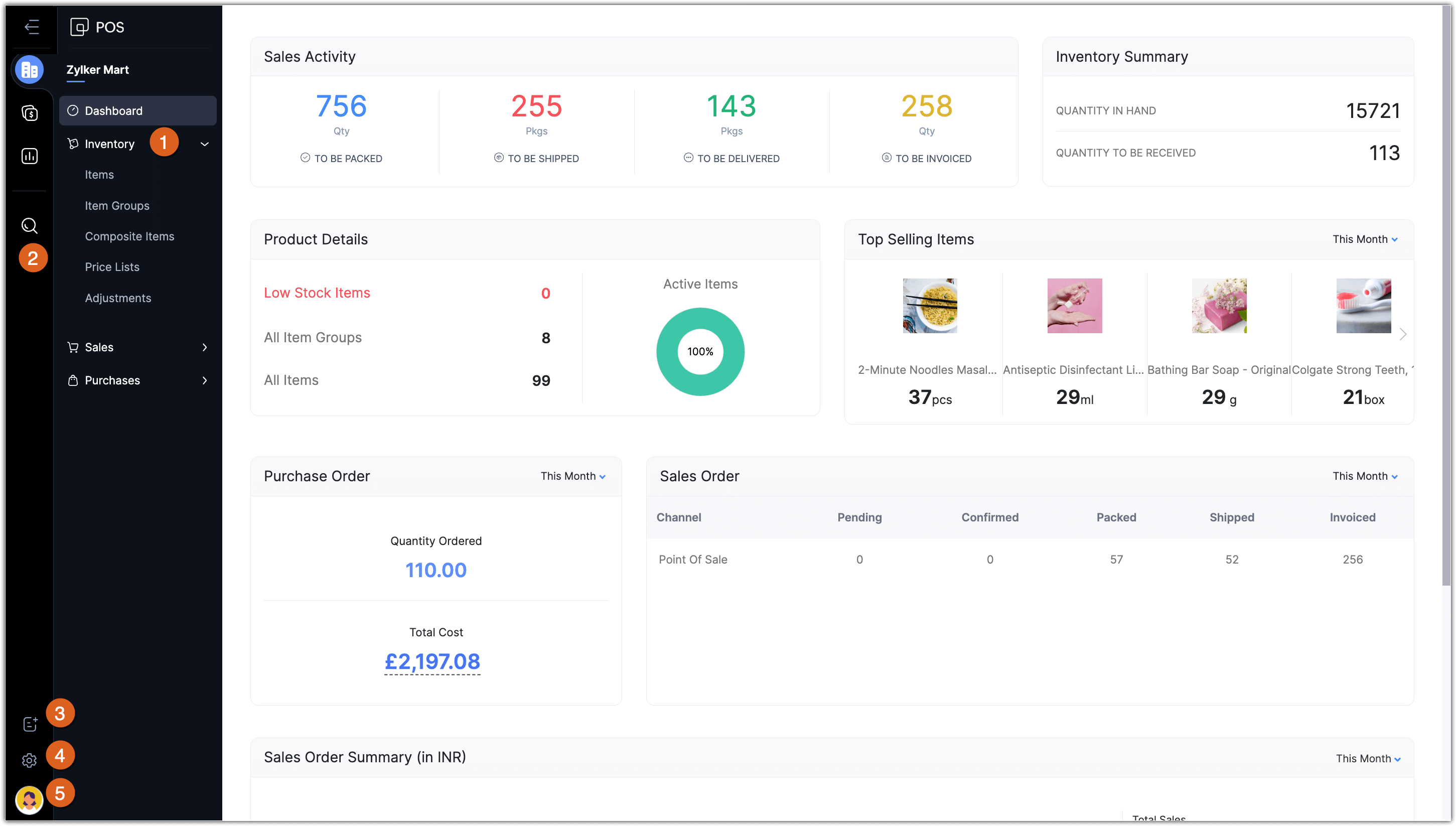Image resolution: width=1456 pixels, height=826 pixels.
Task: Collapse the sidebar with the arrow icon
Action: [x=32, y=27]
